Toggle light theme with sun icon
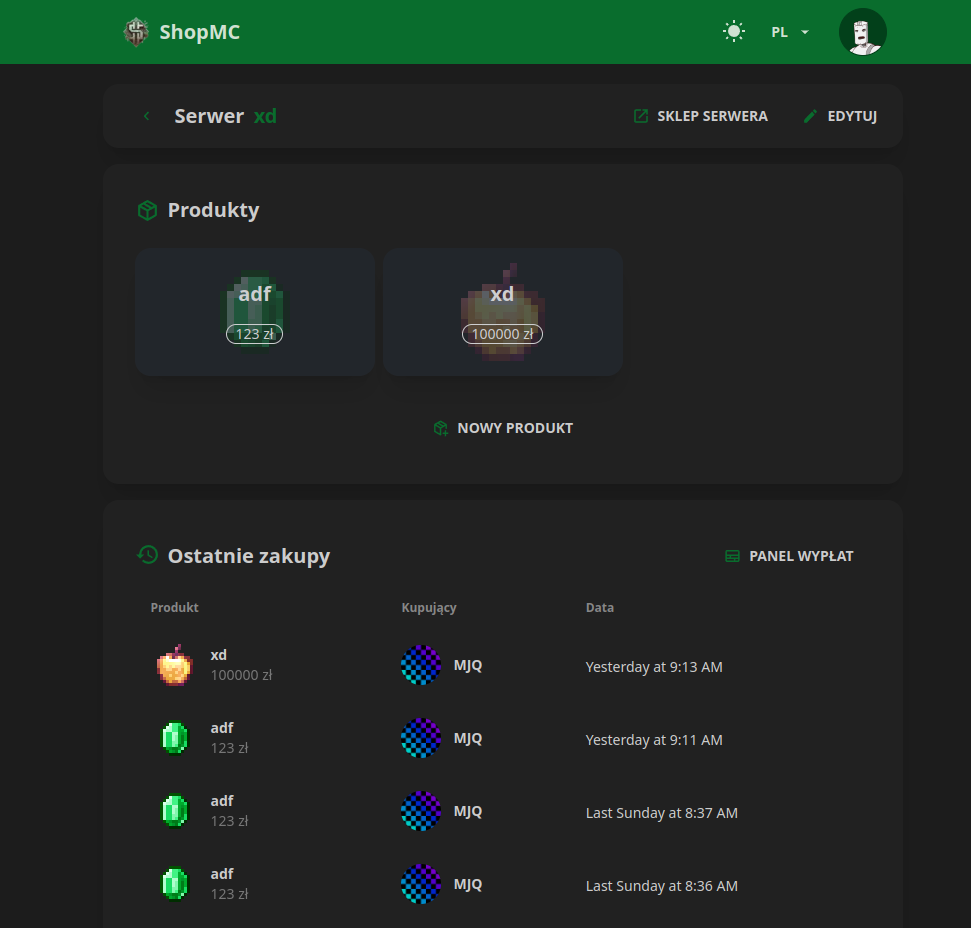Image resolution: width=971 pixels, height=928 pixels. tap(734, 32)
